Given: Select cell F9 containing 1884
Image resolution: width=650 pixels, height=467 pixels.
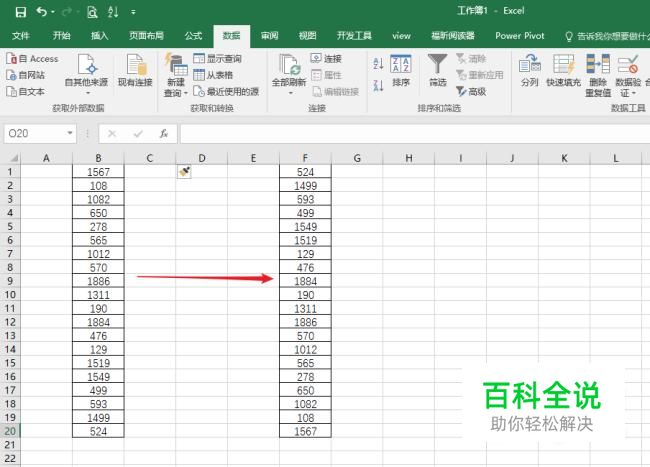Looking at the screenshot, I should pyautogui.click(x=305, y=281).
